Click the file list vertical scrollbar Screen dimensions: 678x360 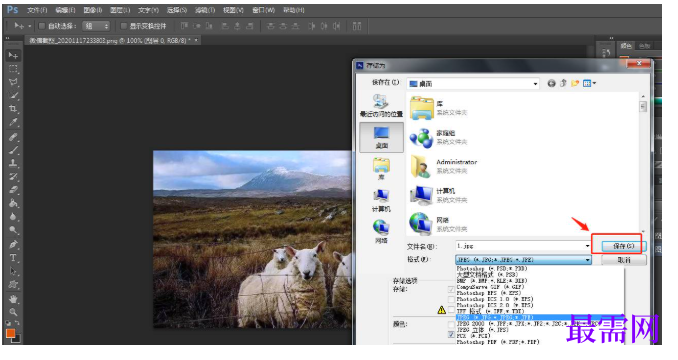pyautogui.click(x=643, y=163)
